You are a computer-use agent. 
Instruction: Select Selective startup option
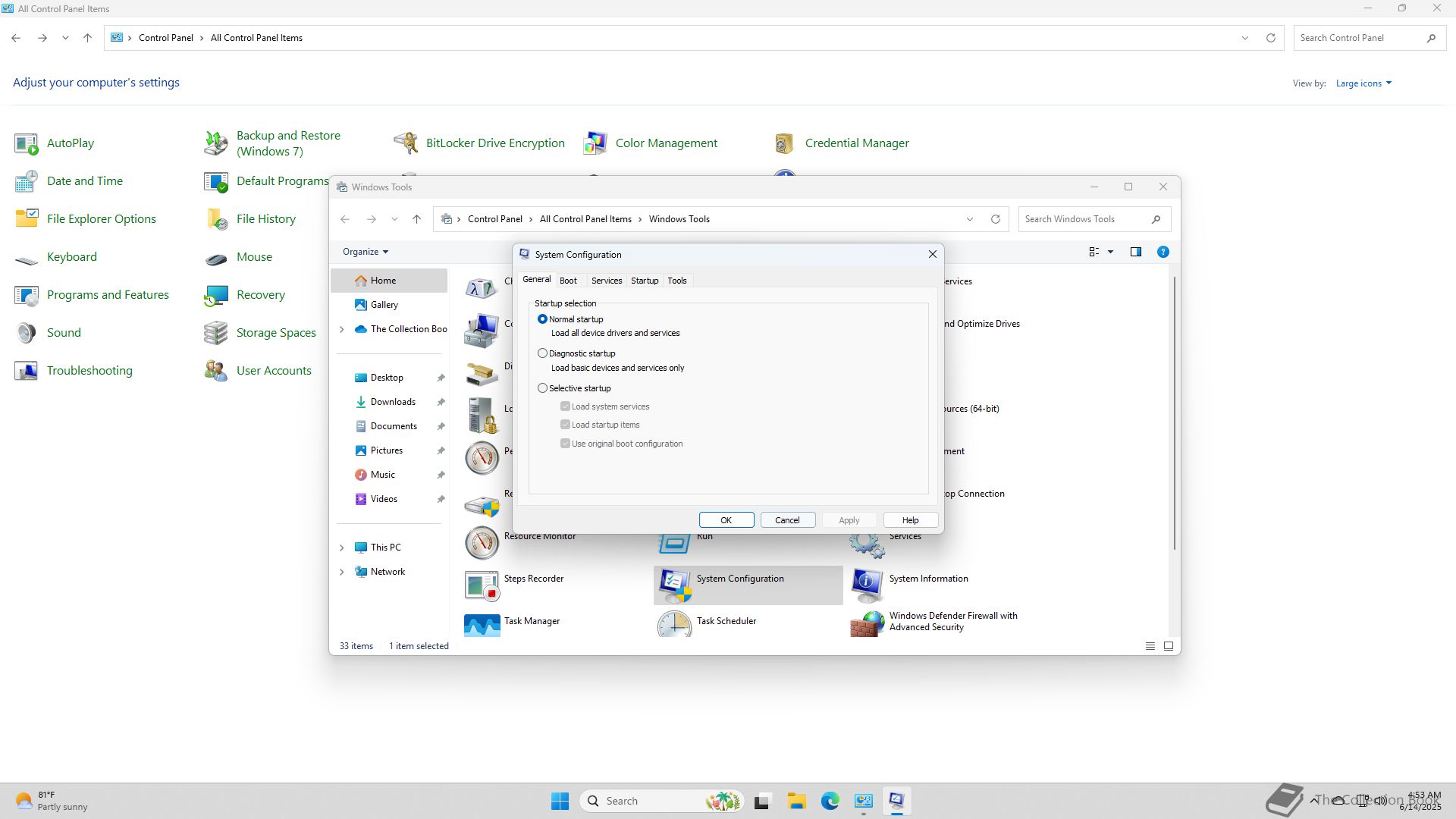[x=542, y=388]
